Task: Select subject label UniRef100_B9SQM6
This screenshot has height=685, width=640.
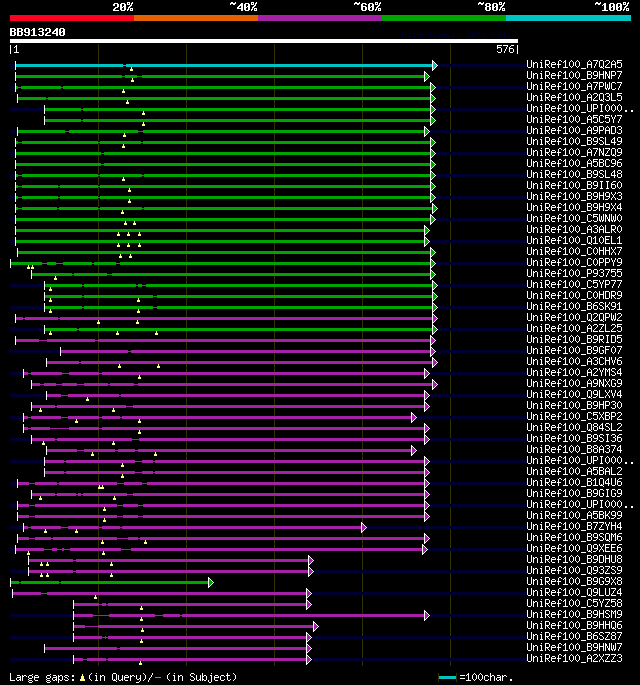Action: click(x=574, y=537)
